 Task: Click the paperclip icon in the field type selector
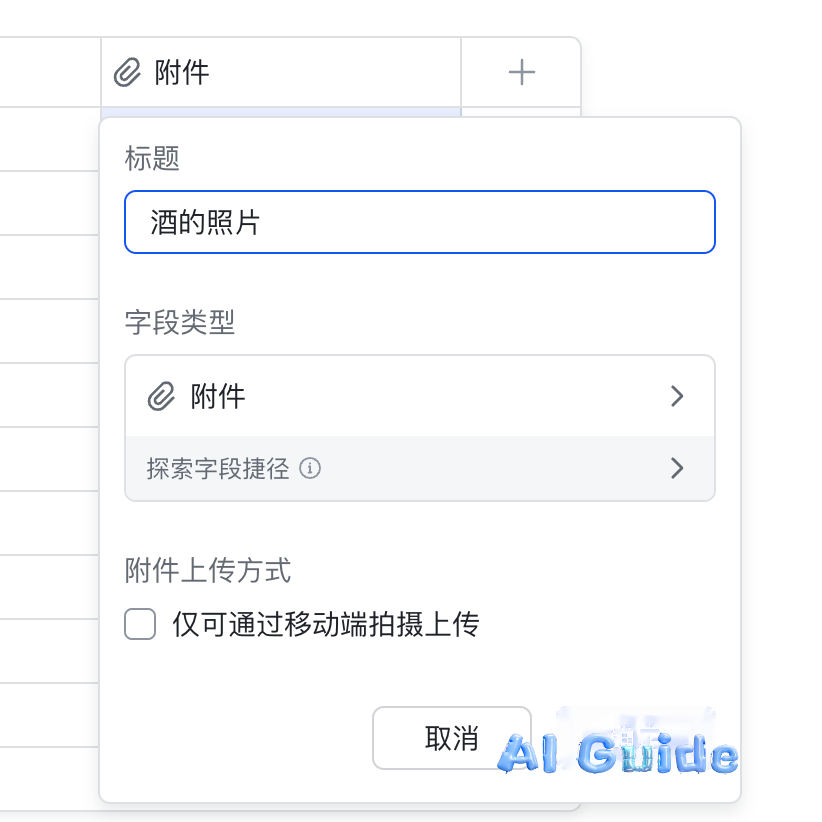161,396
